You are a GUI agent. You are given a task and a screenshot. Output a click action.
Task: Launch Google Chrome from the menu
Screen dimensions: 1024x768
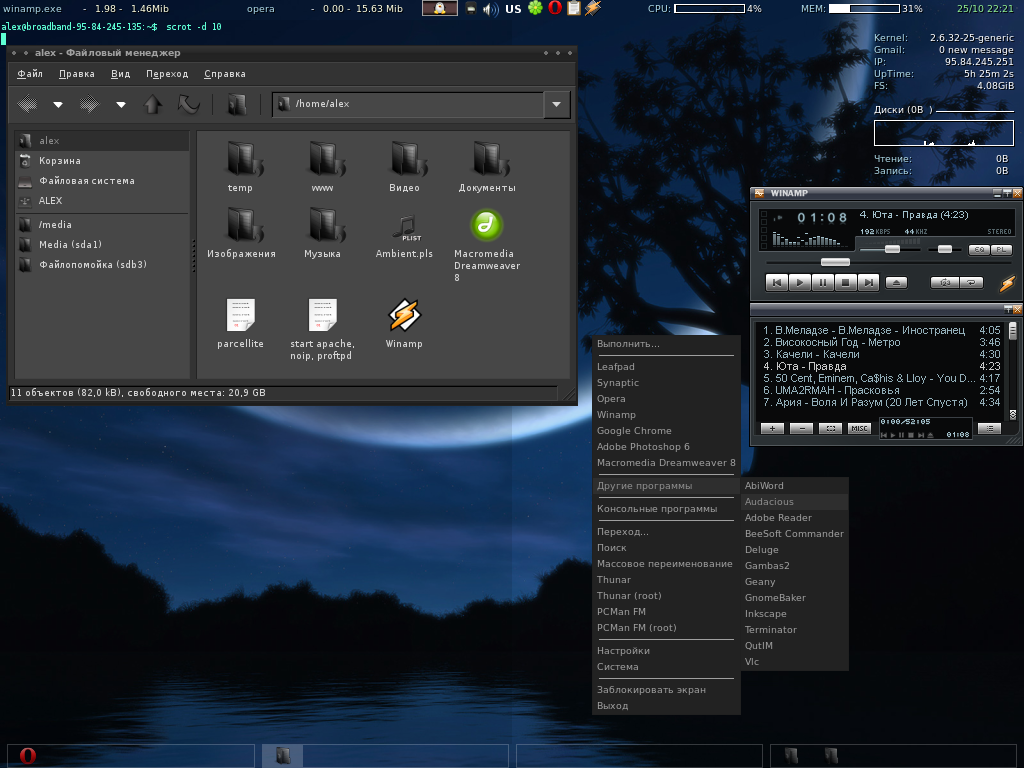click(x=665, y=431)
